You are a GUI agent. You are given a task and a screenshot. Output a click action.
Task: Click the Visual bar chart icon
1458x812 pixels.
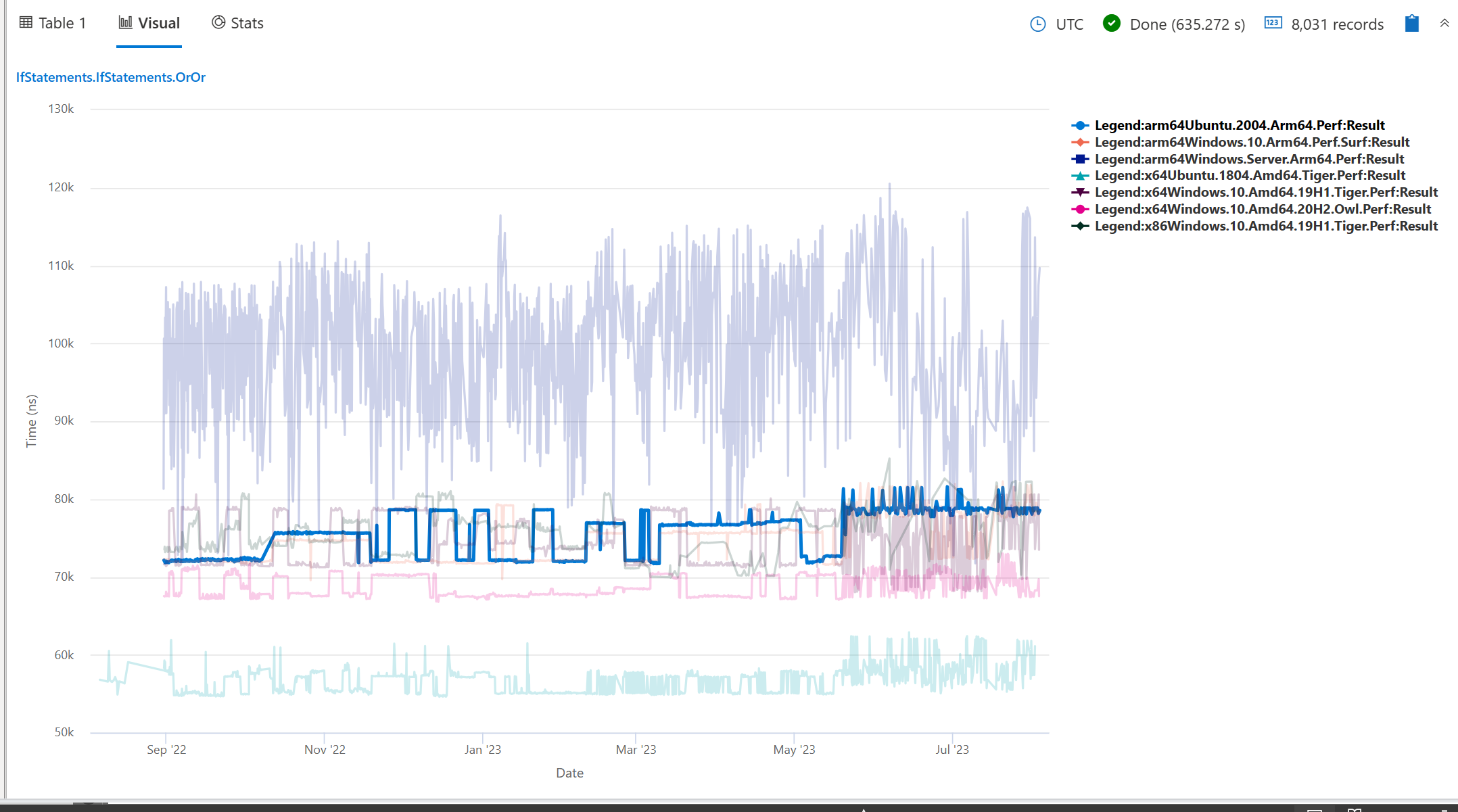124,22
